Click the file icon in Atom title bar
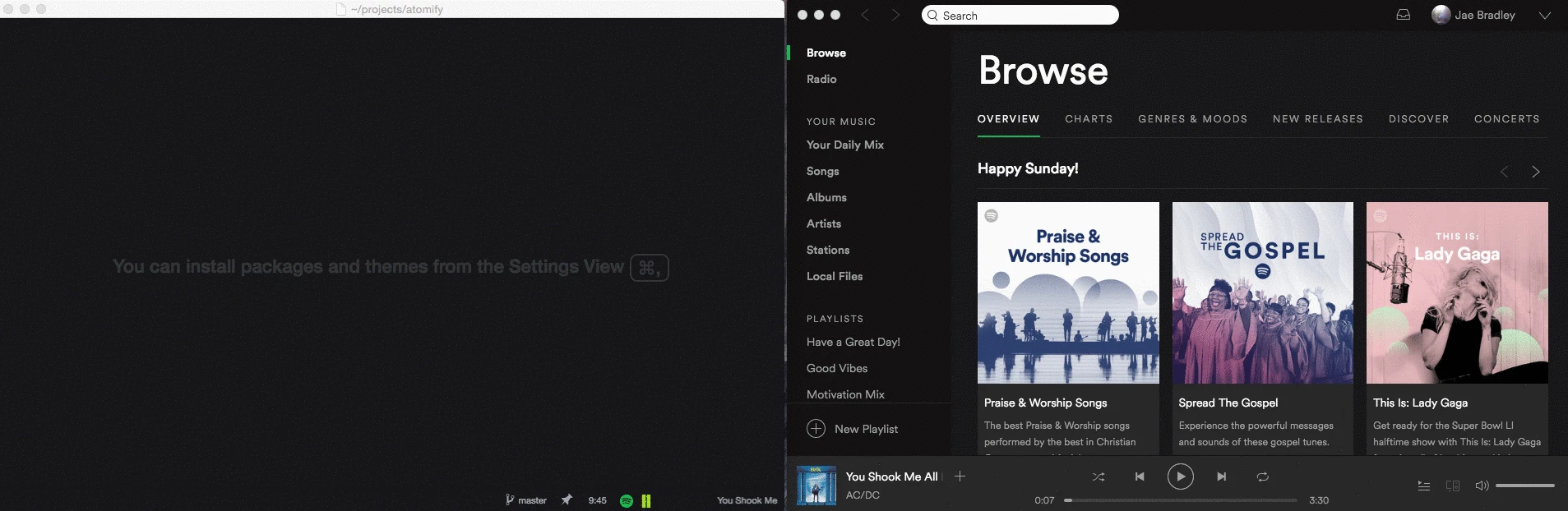The width and height of the screenshot is (1568, 511). coord(341,9)
